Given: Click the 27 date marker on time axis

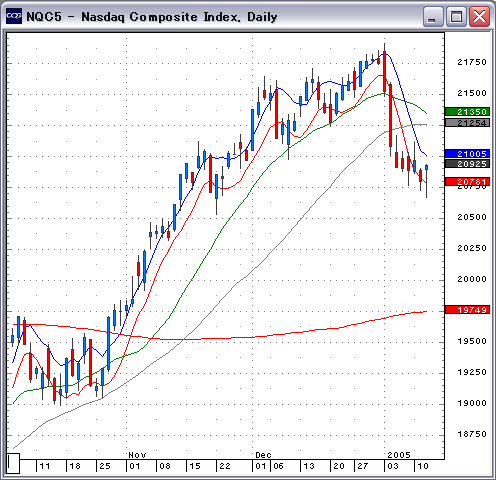Looking at the screenshot, I should tap(363, 466).
